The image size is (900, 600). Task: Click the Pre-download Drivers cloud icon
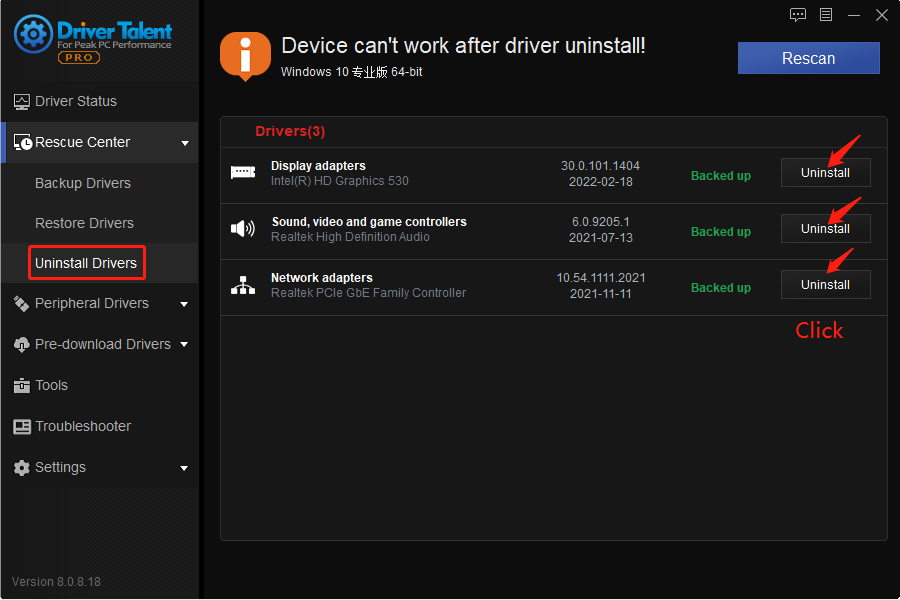tap(21, 344)
